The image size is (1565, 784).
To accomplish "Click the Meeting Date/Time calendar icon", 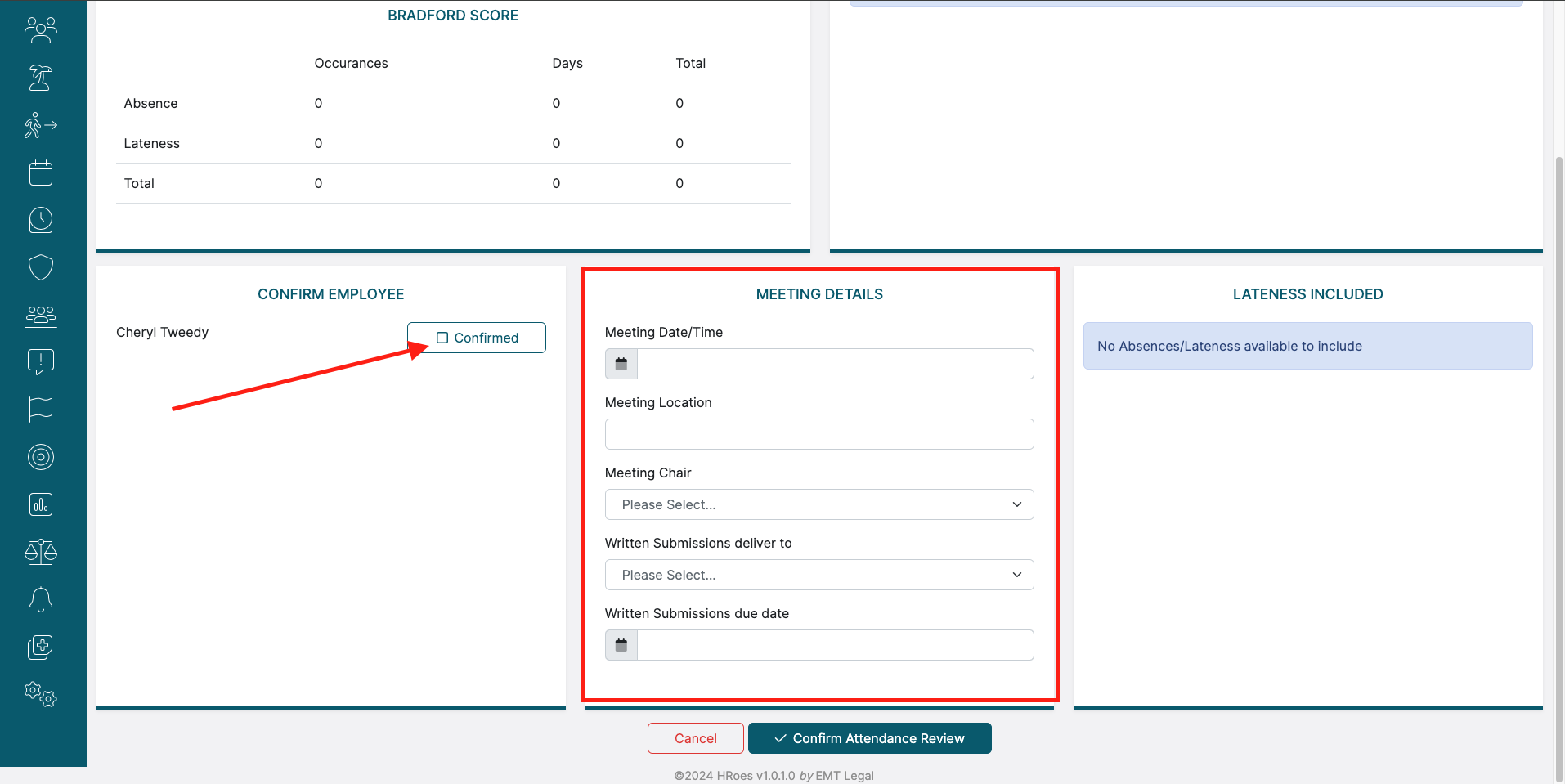I will pyautogui.click(x=621, y=364).
